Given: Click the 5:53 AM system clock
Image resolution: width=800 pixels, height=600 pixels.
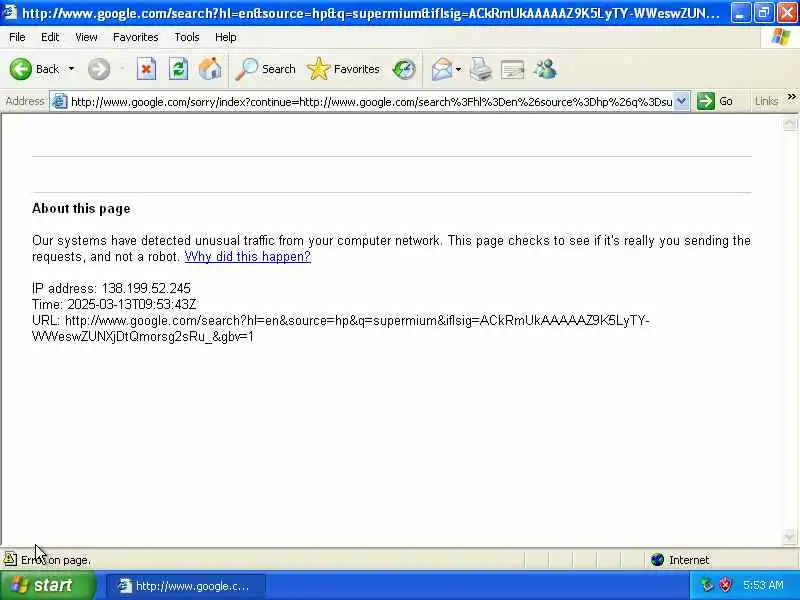Looking at the screenshot, I should (x=763, y=585).
